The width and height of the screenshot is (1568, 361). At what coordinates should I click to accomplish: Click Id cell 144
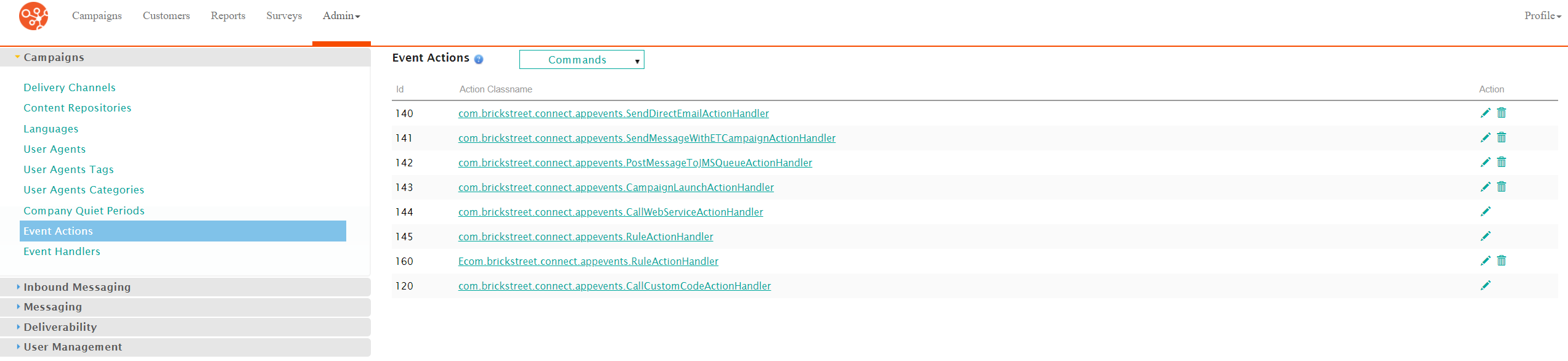[x=404, y=212]
